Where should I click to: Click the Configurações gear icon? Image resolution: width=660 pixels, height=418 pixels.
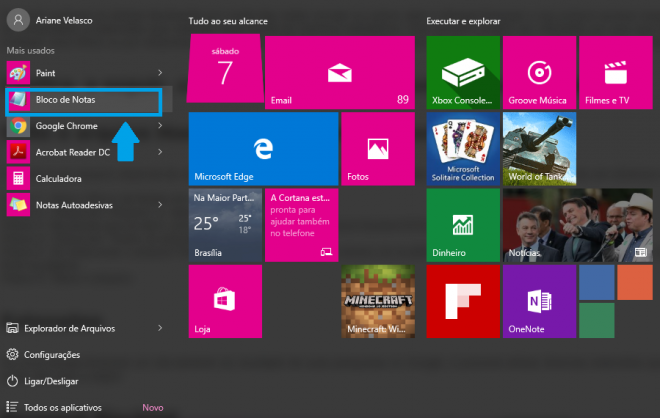[12, 354]
